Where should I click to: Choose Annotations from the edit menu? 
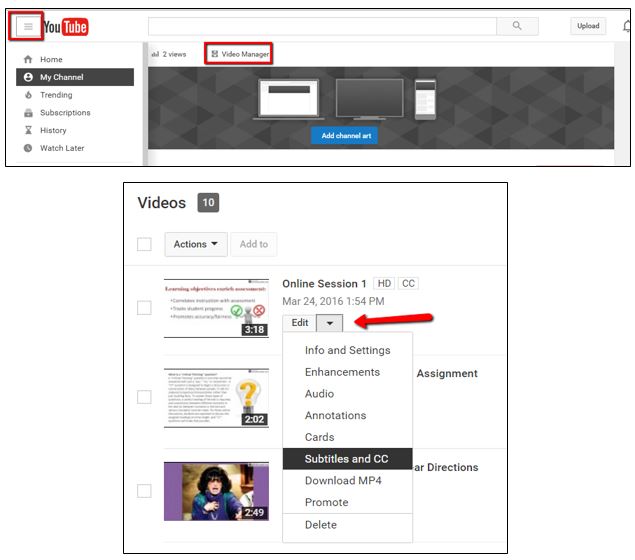(x=347, y=415)
